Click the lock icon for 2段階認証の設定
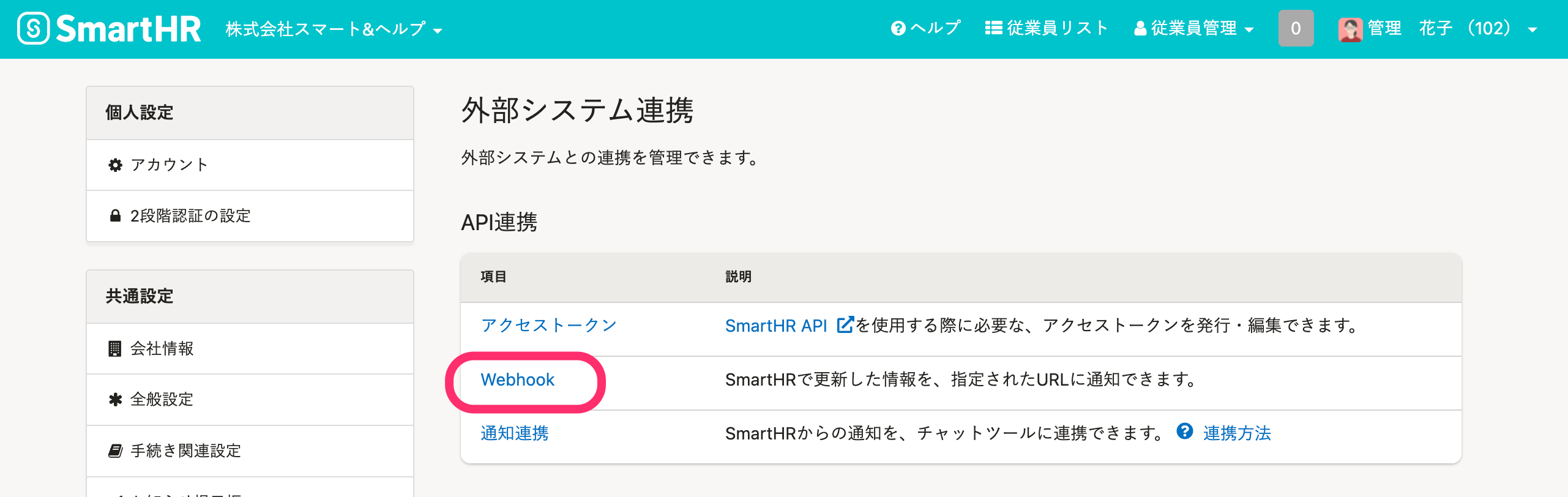 click(115, 215)
